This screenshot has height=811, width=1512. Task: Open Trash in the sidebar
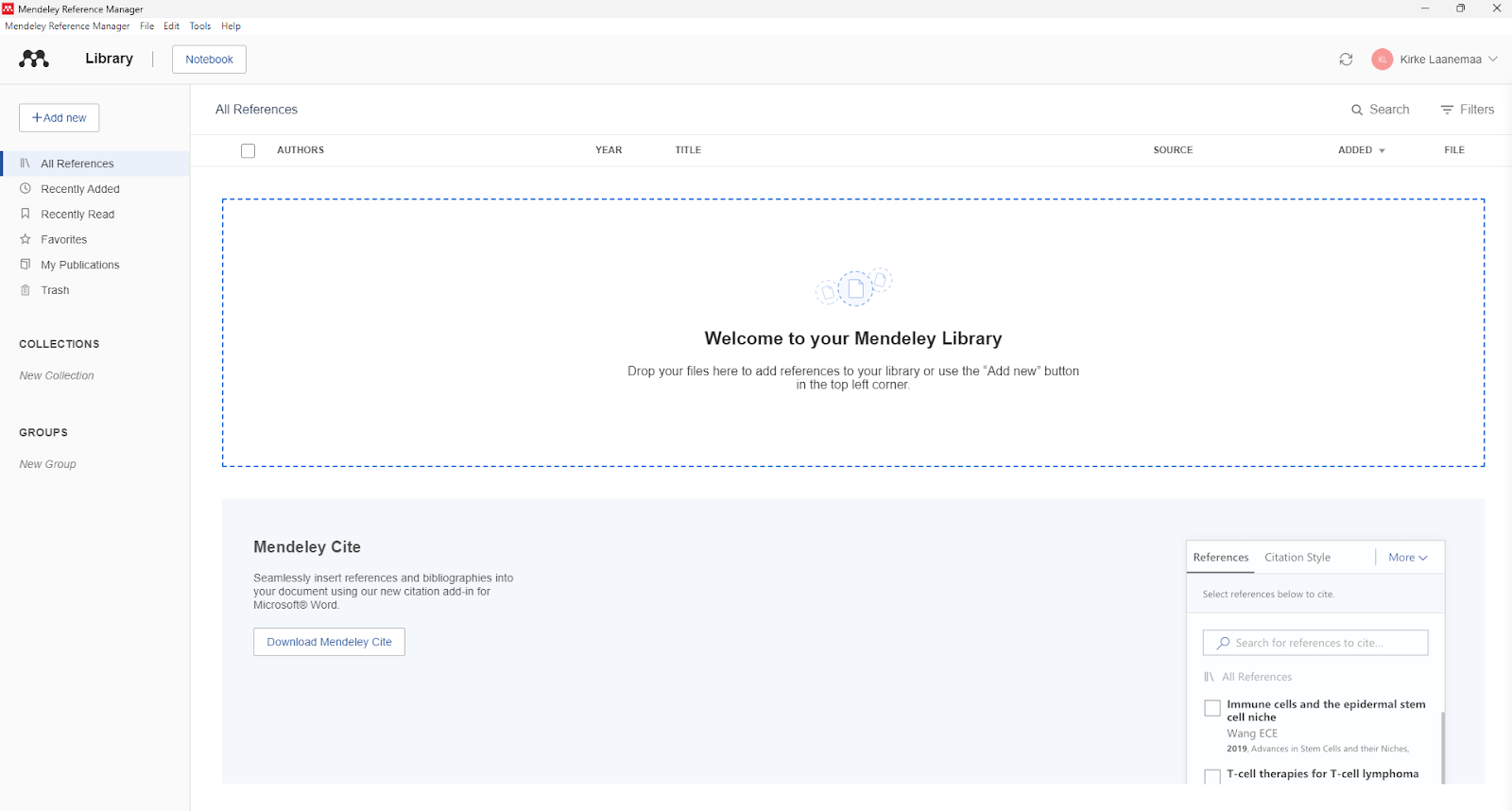point(94,290)
